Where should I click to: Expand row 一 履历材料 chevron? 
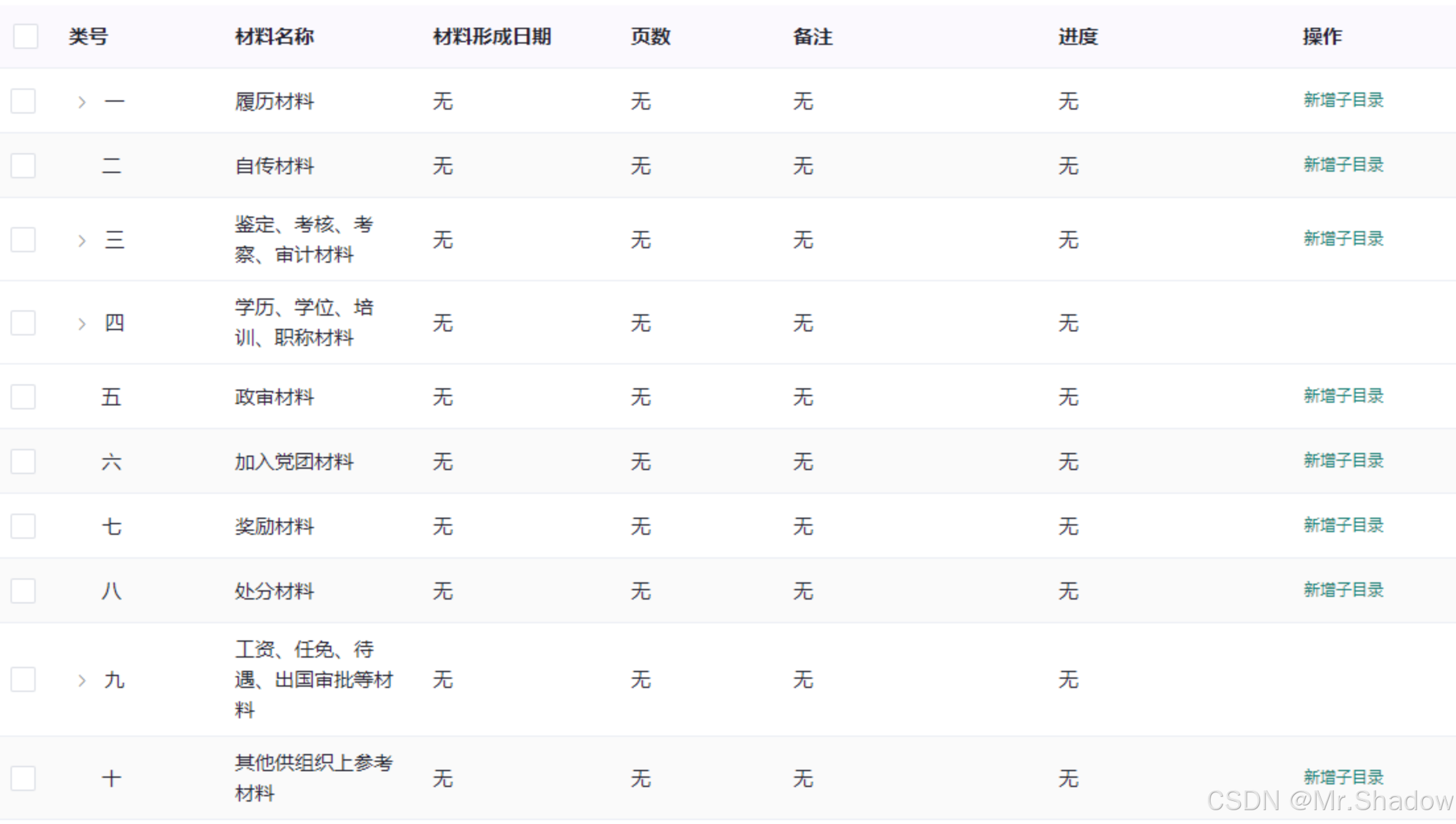(82, 102)
